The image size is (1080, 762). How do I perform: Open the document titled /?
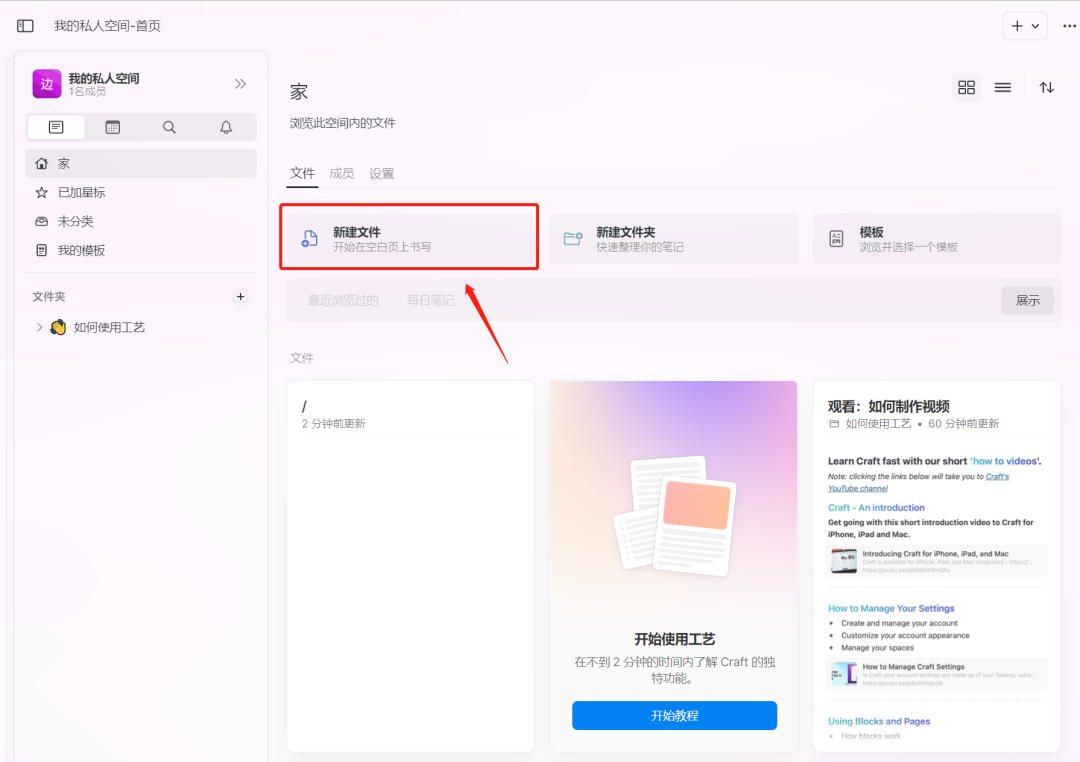tap(411, 566)
